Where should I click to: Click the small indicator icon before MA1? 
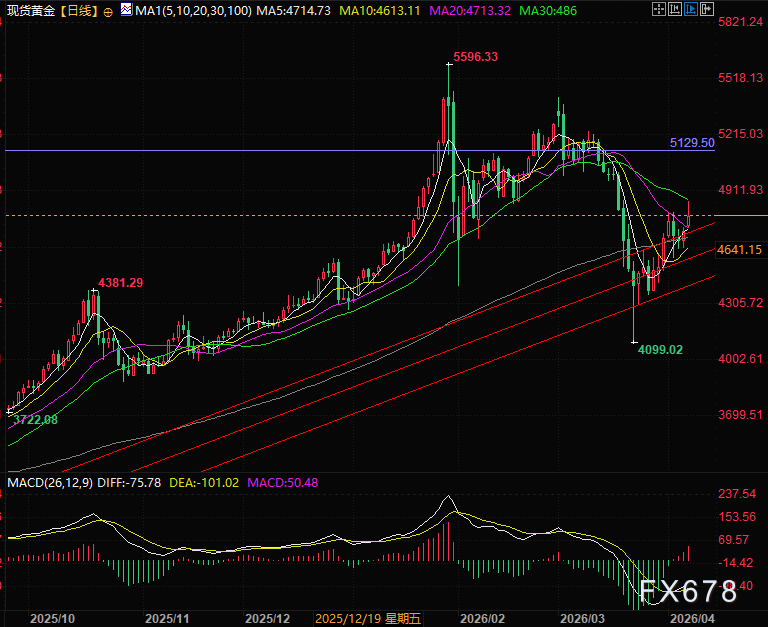click(125, 9)
